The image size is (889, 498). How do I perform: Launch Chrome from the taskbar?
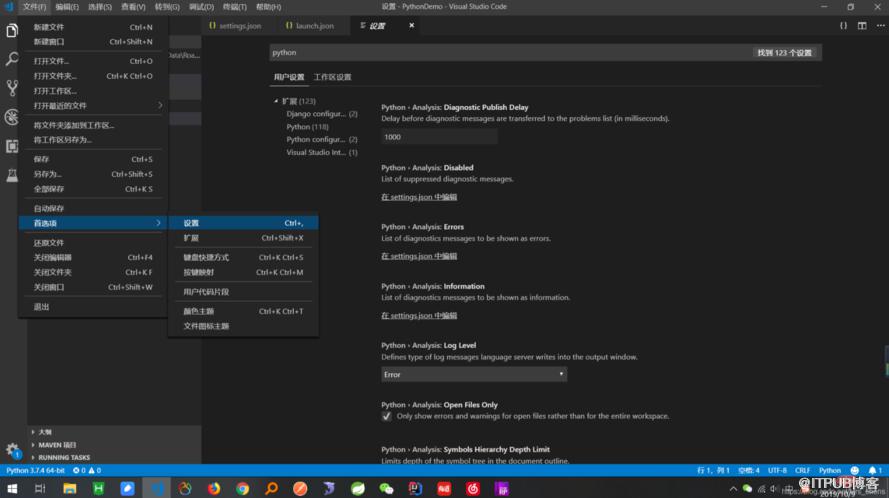243,488
